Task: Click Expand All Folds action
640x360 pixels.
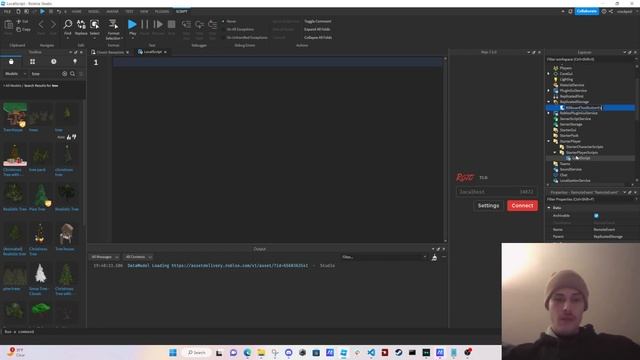Action: pos(317,29)
